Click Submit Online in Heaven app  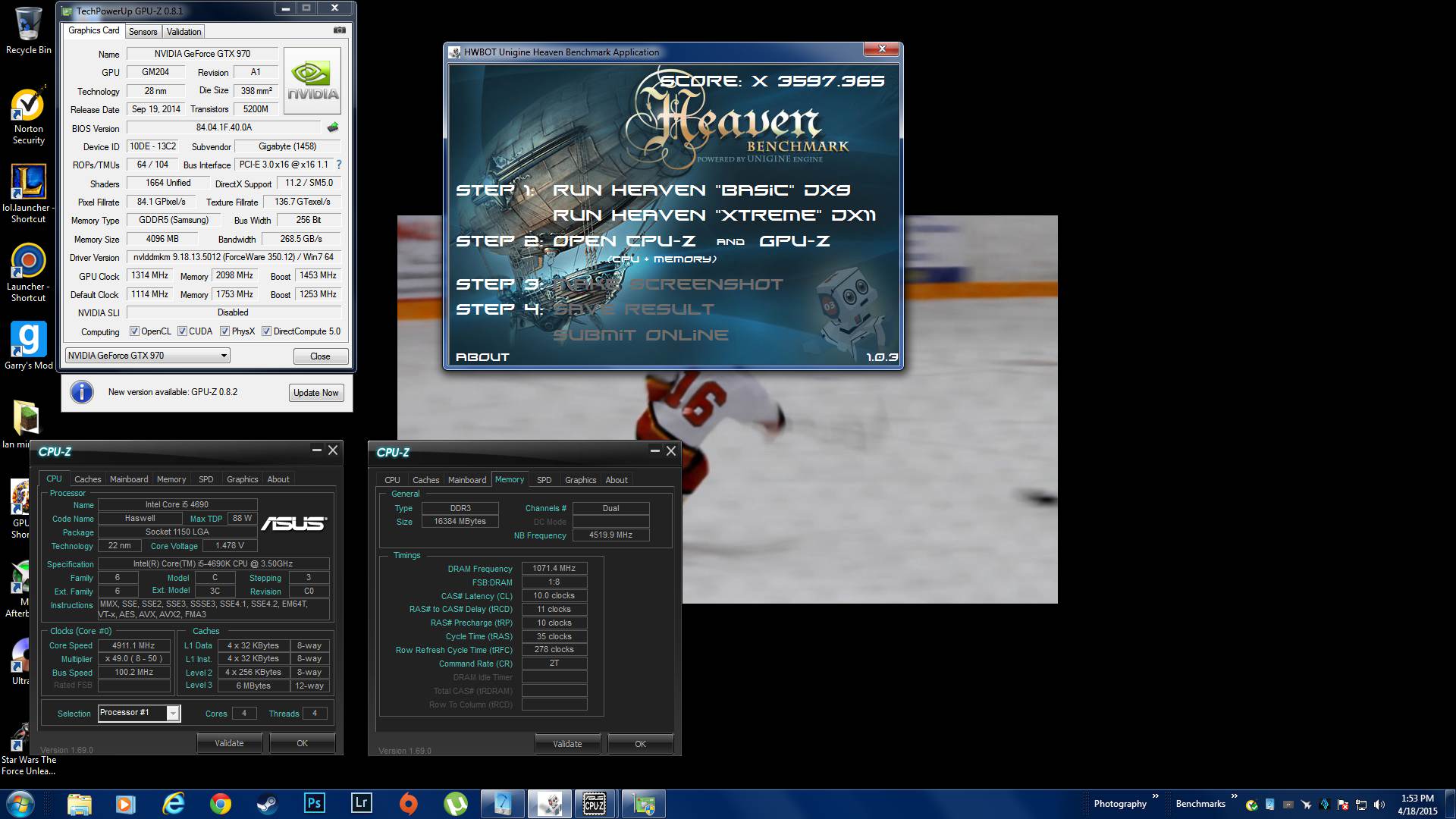640,335
